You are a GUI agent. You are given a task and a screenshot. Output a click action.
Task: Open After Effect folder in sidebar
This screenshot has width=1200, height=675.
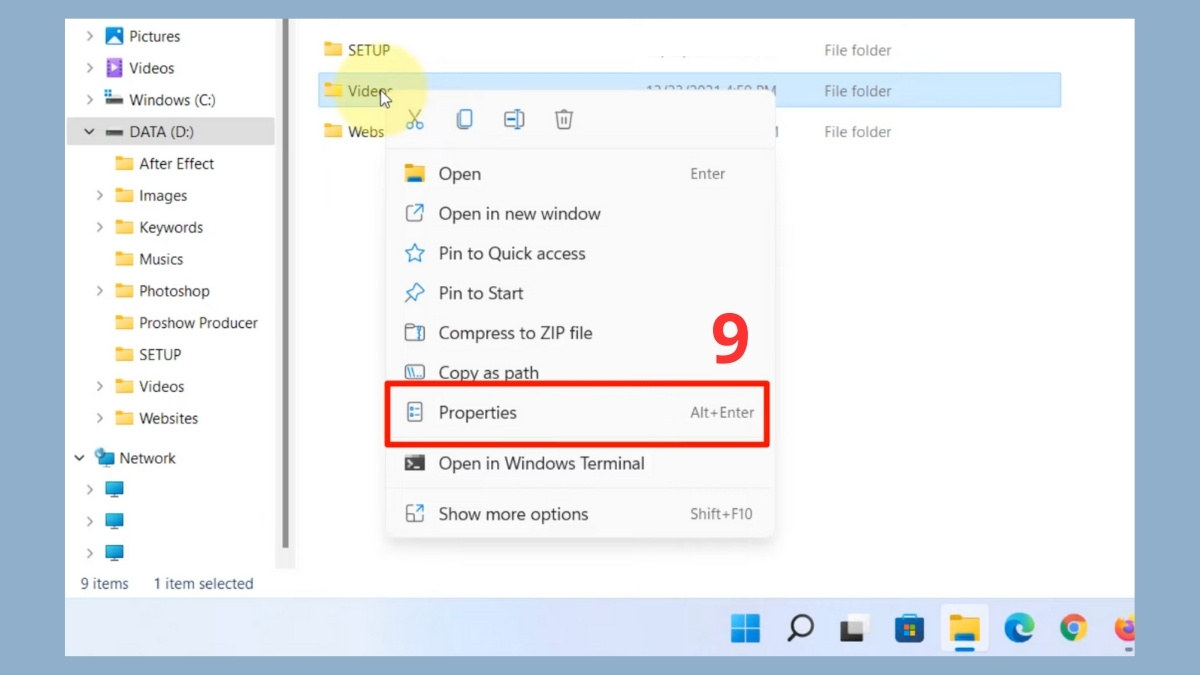176,164
